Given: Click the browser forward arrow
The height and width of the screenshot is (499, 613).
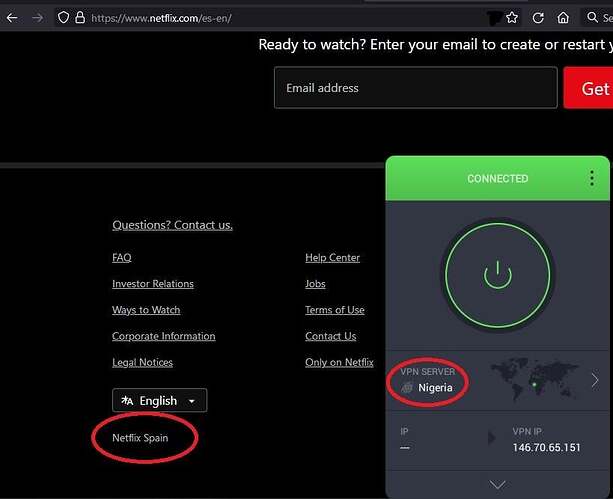Looking at the screenshot, I should click(x=37, y=17).
